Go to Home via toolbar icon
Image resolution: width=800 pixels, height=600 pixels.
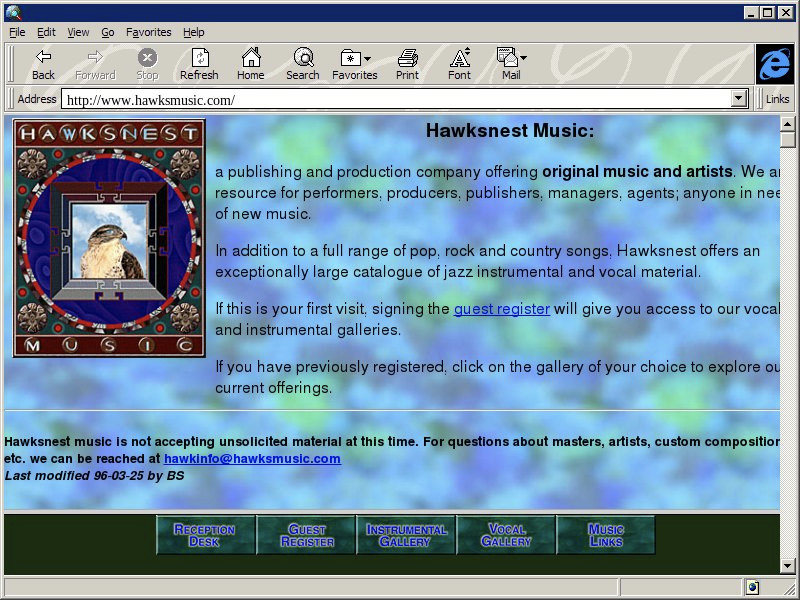click(250, 64)
